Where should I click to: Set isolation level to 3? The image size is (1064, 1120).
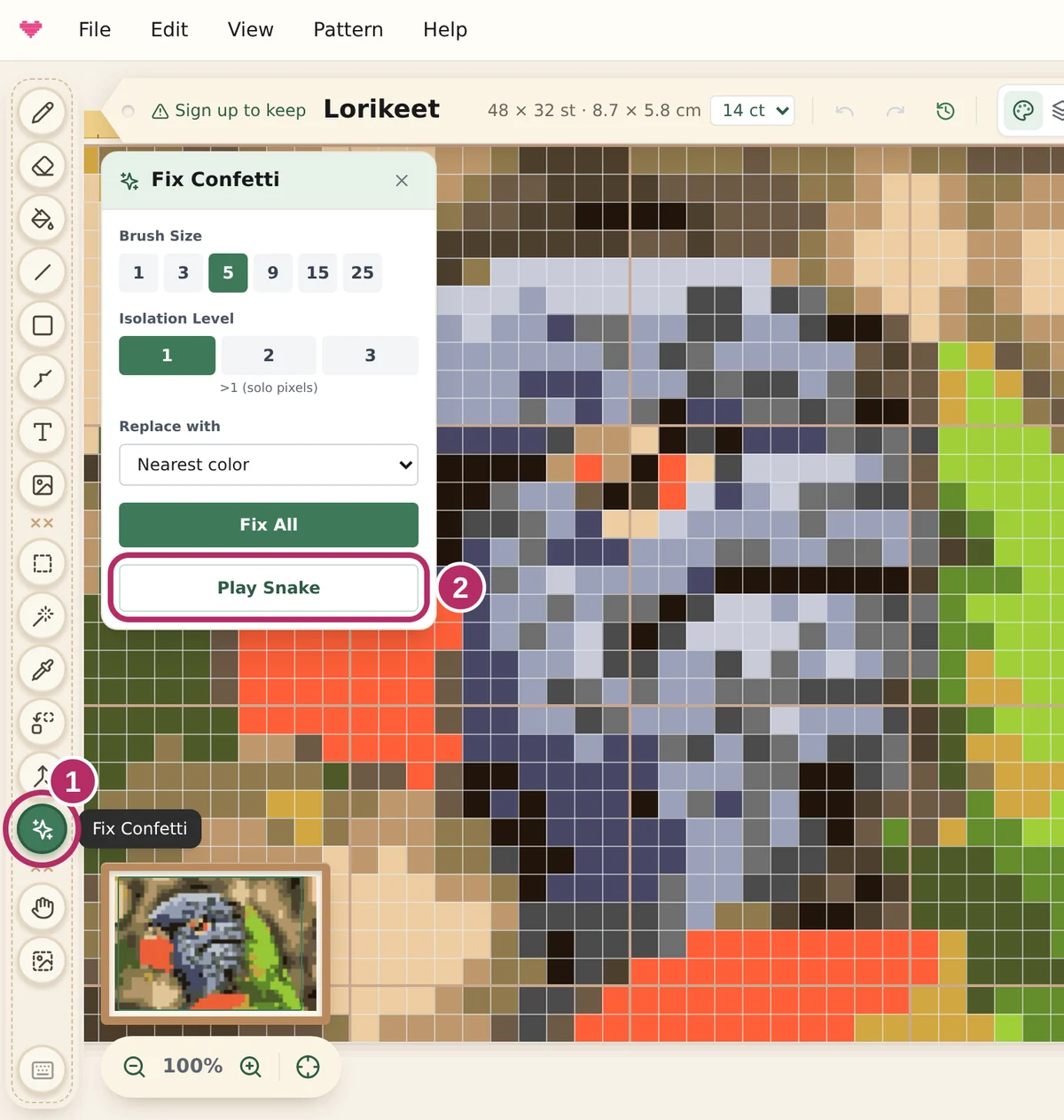371,356
